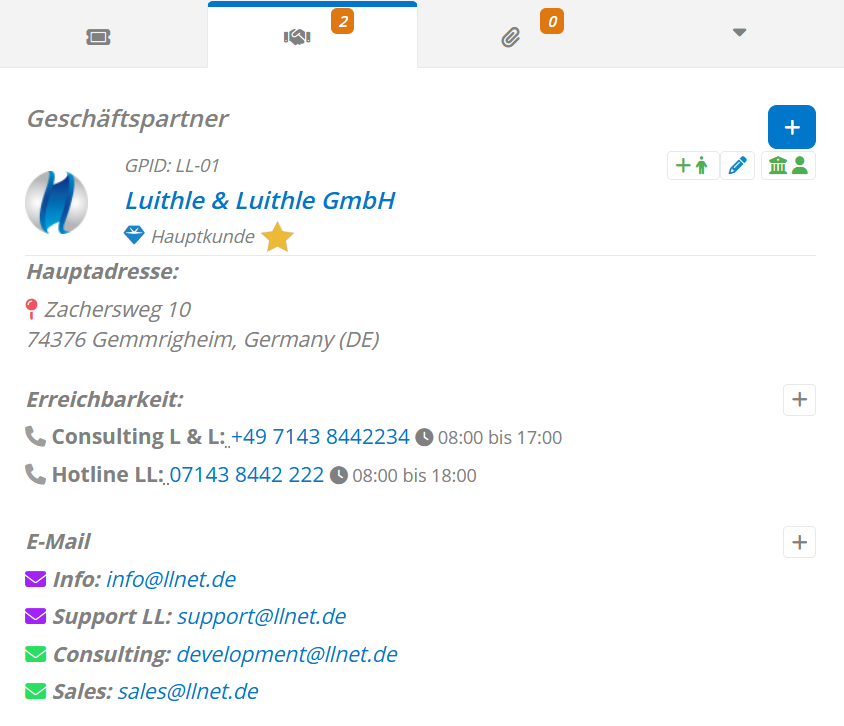Expand the more tabs dropdown arrow
844x726 pixels.
739,33
